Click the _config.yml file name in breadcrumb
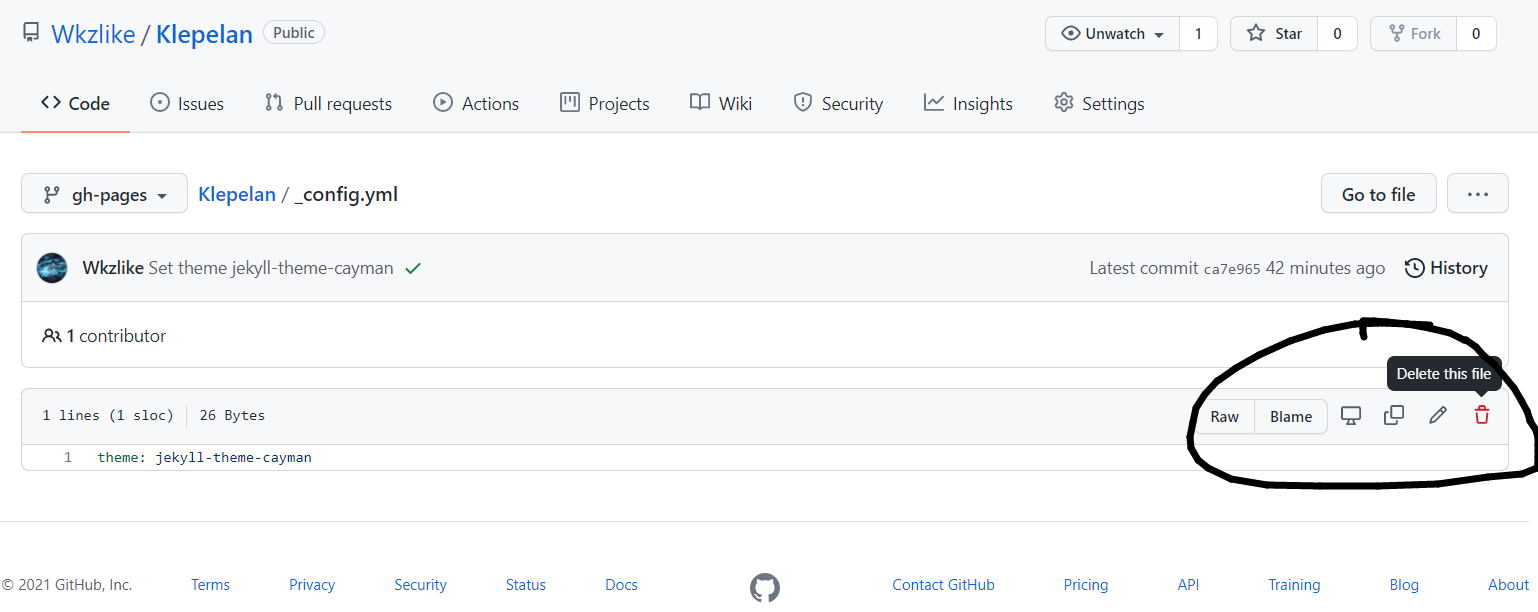This screenshot has height=612, width=1538. coord(346,194)
